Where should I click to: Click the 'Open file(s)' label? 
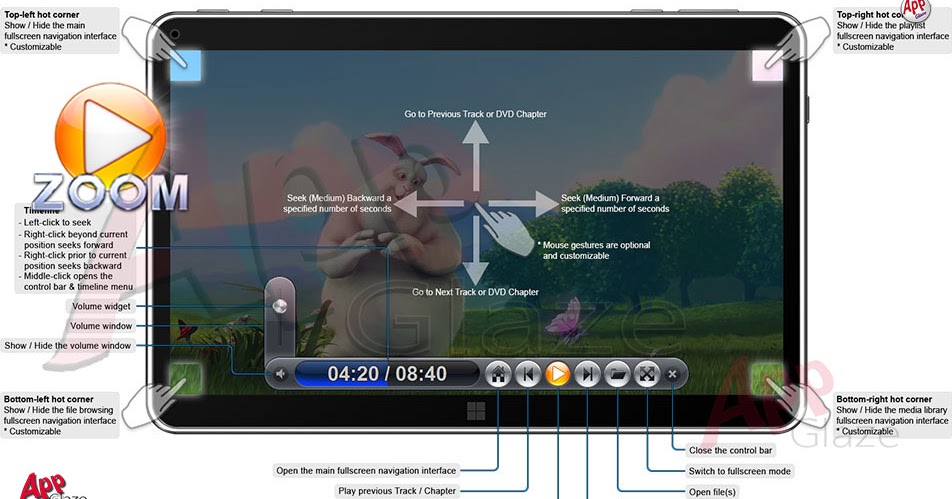712,492
